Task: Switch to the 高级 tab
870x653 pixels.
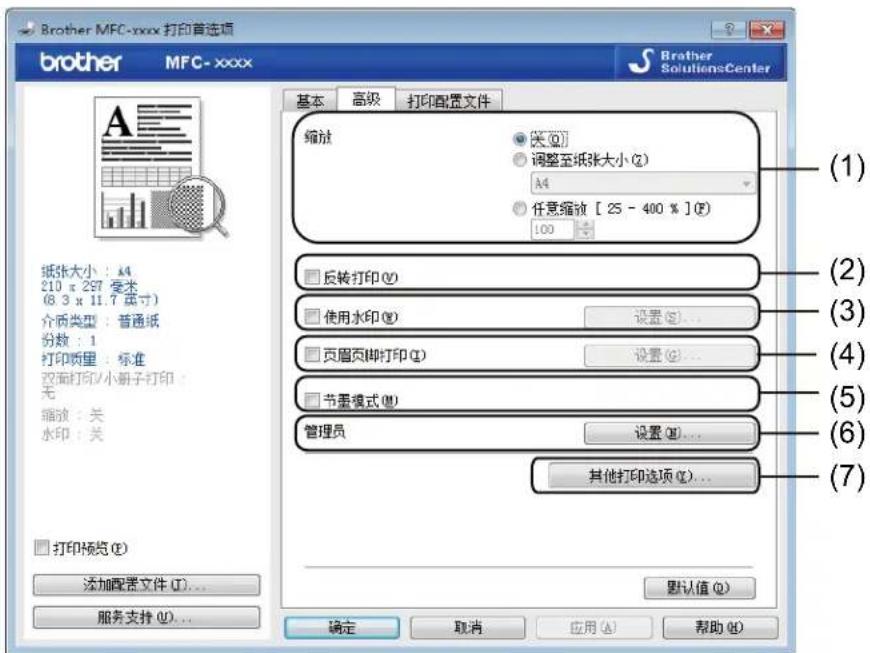Action: click(x=366, y=99)
